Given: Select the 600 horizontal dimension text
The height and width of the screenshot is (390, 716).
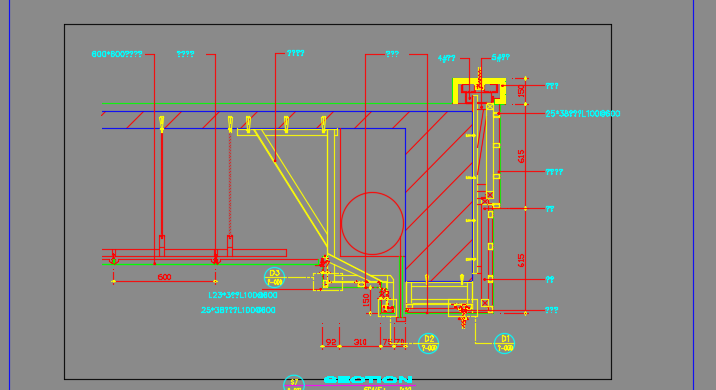Looking at the screenshot, I should [x=164, y=277].
